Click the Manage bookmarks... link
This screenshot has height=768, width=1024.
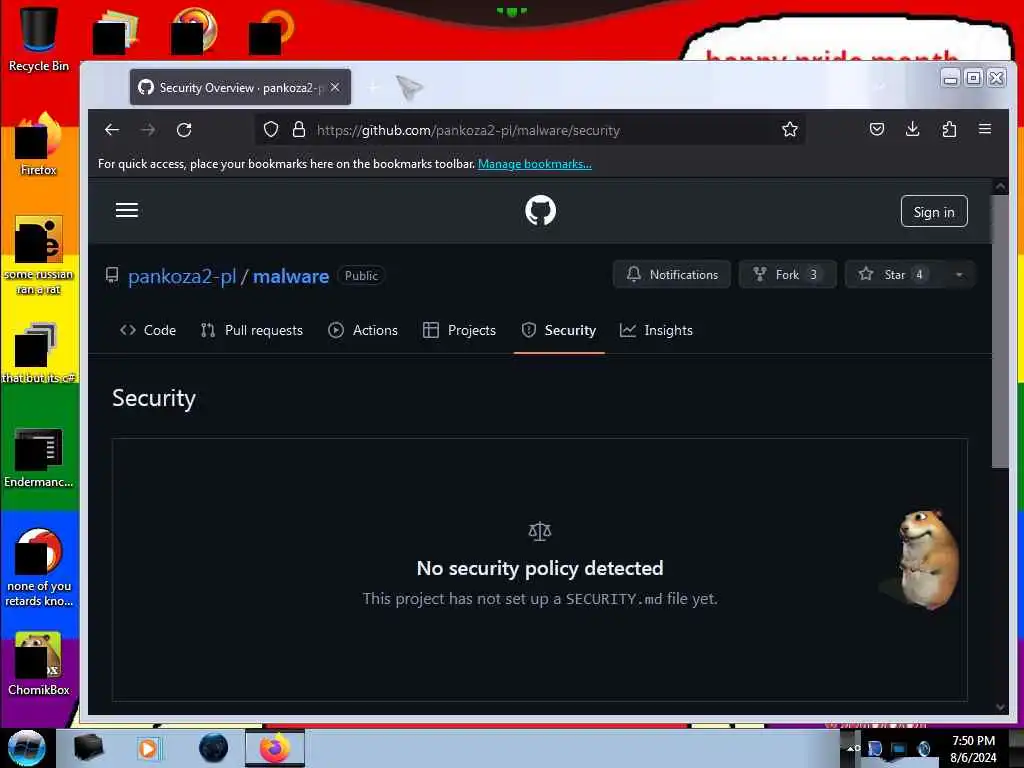click(x=535, y=164)
